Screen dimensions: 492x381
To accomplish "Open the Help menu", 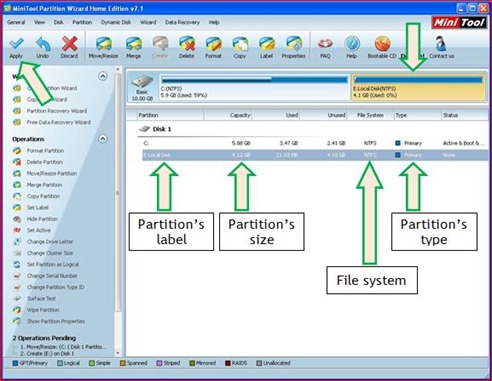I will pos(214,22).
